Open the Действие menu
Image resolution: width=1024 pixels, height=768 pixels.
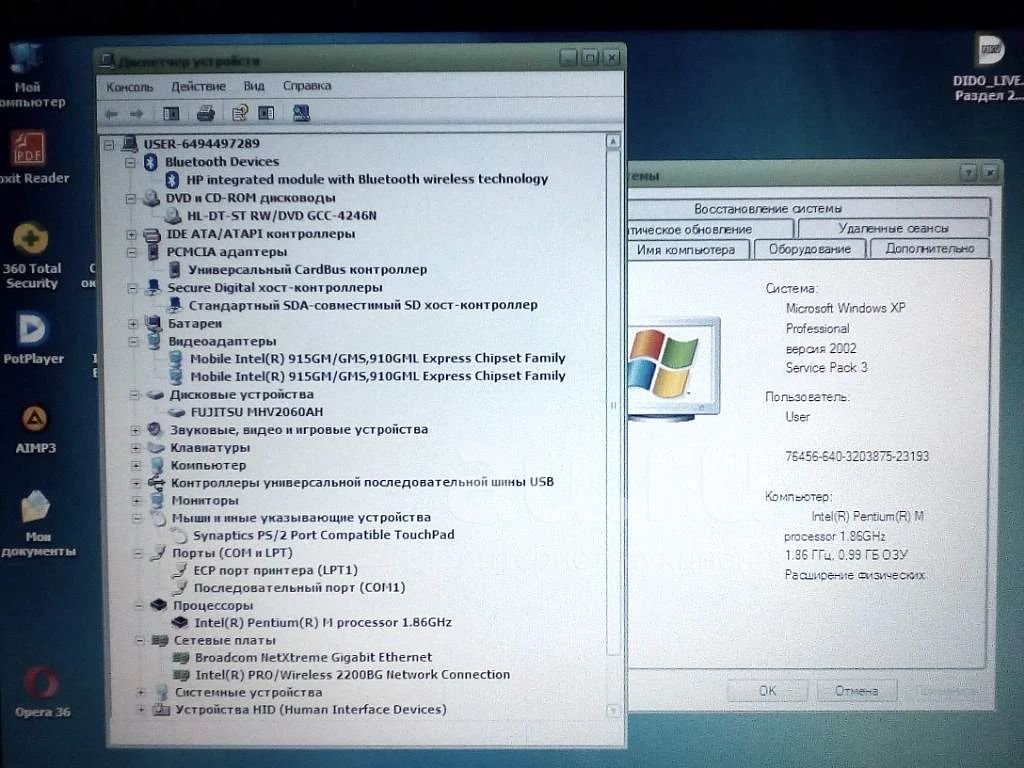(x=198, y=87)
